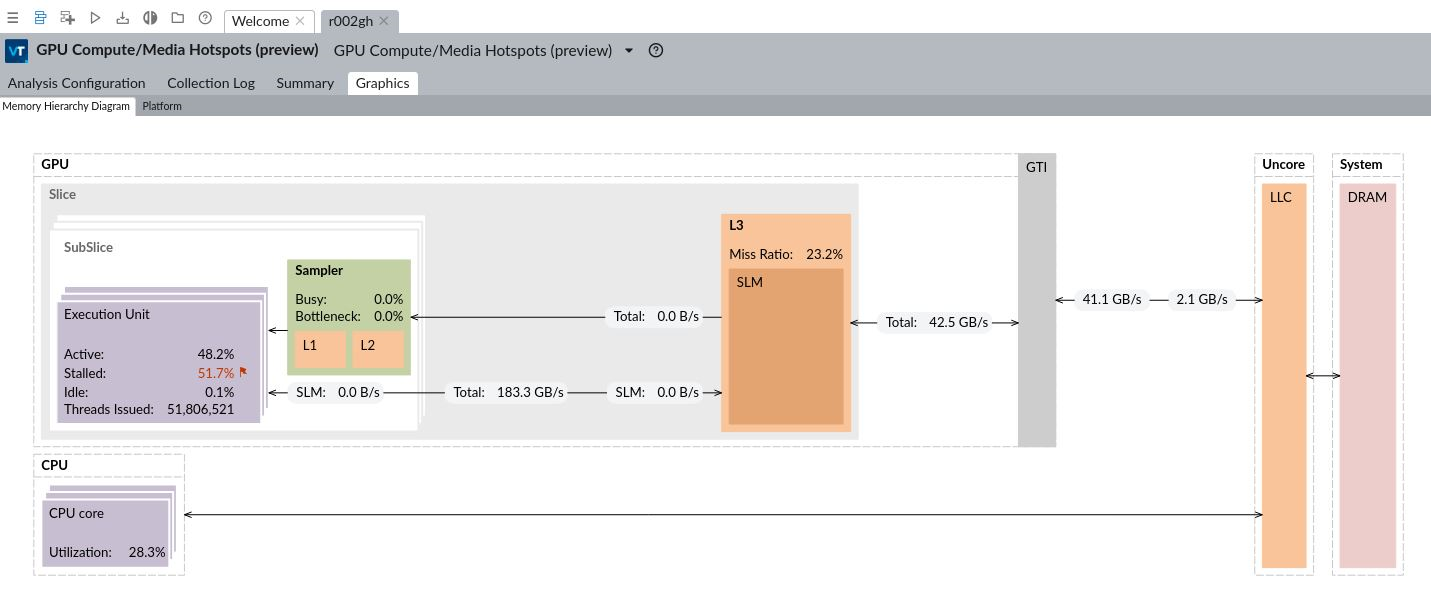Select the CPU core block

click(105, 533)
